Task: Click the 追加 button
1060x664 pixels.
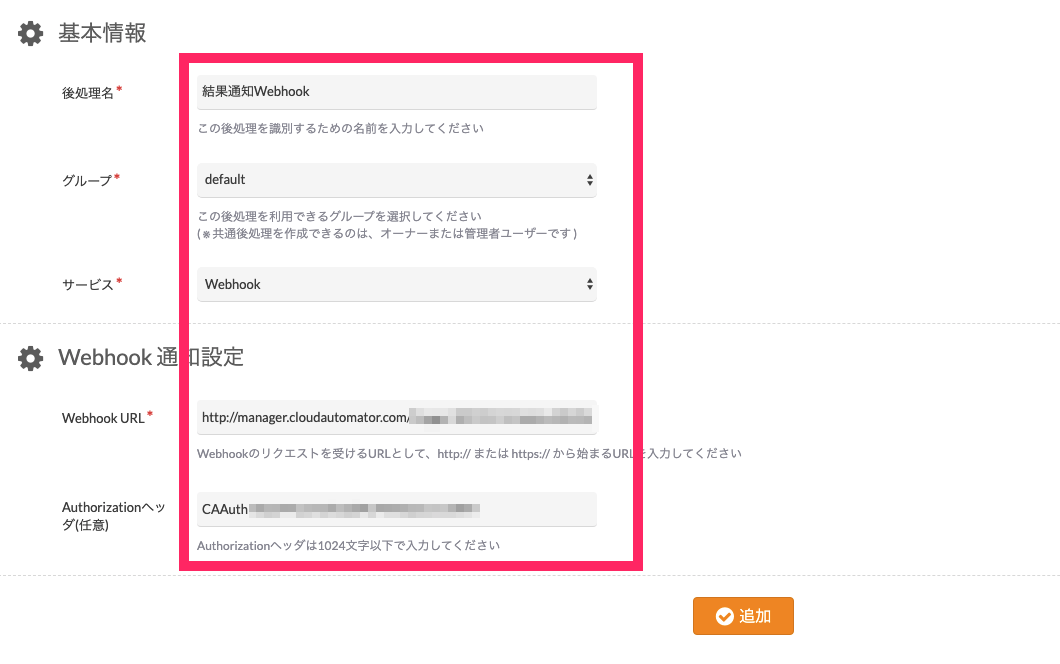Action: [x=743, y=616]
